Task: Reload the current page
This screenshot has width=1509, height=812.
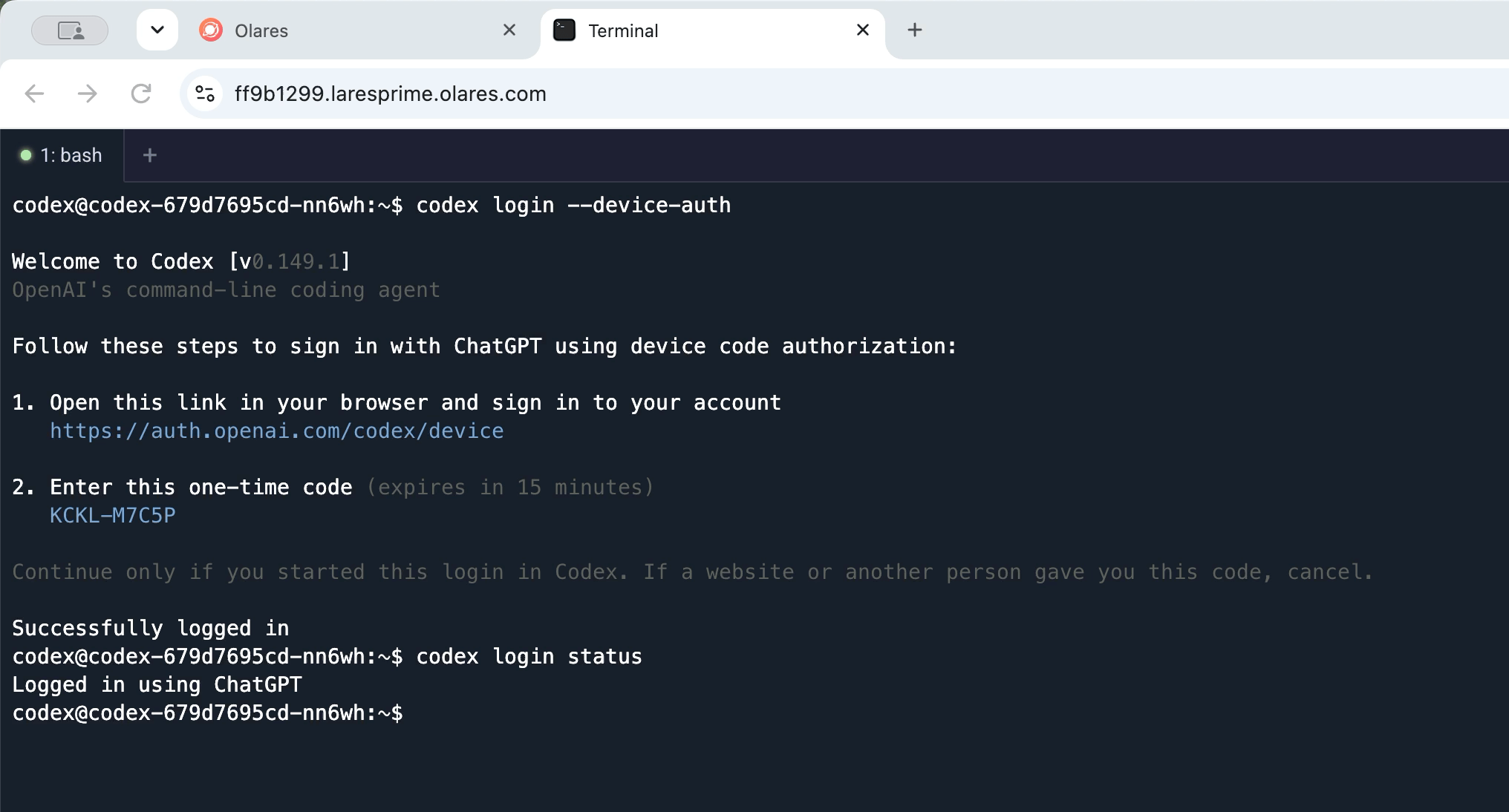Action: click(141, 94)
